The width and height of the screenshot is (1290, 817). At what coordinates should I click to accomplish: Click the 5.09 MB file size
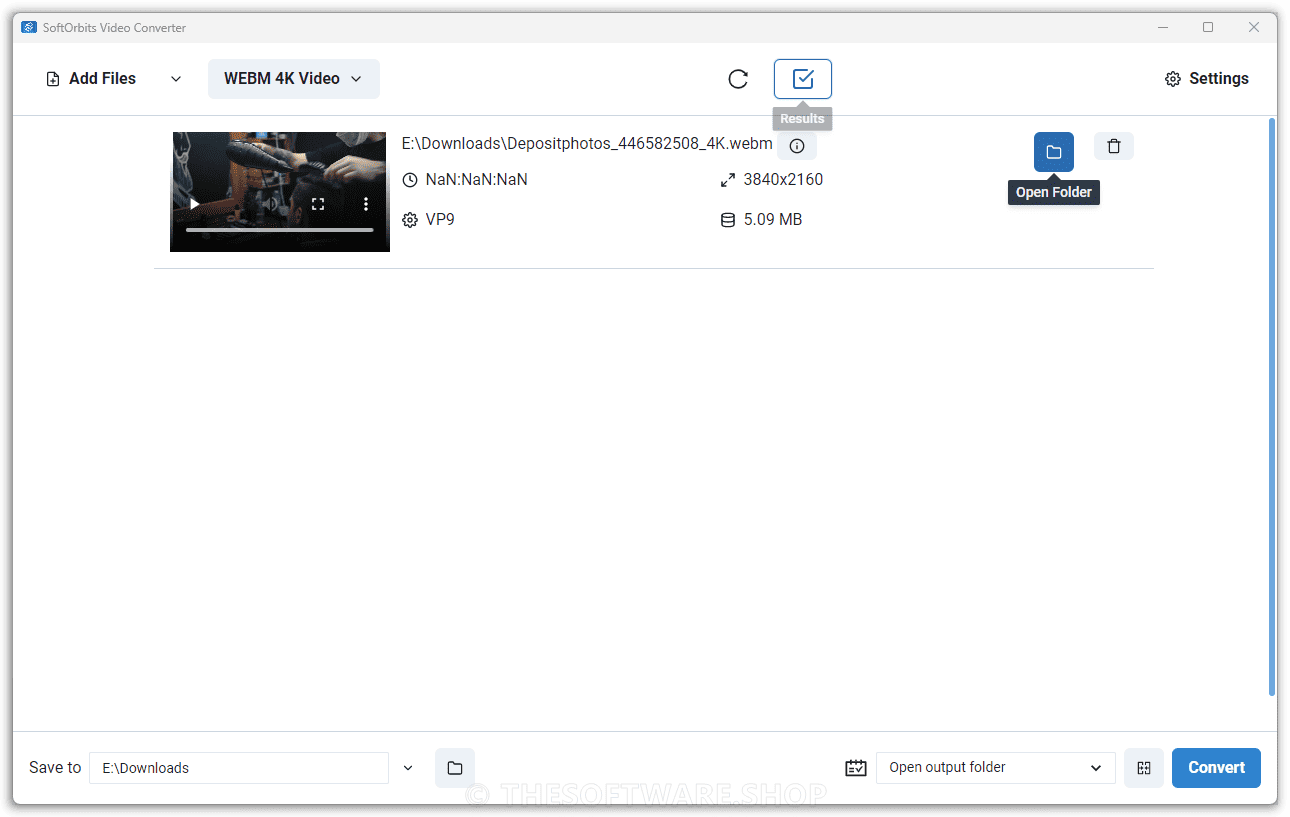[773, 219]
